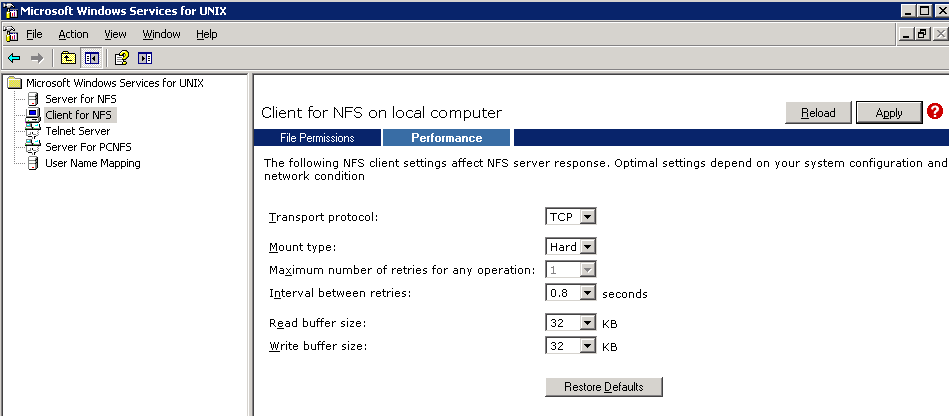The width and height of the screenshot is (949, 416).
Task: Open the Action menu
Action: [x=73, y=35]
